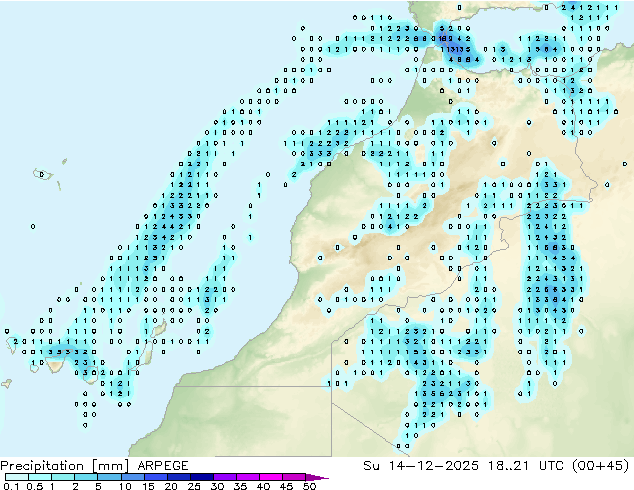The width and height of the screenshot is (634, 490).
Task: Click the legend label "15"
Action: [148, 486]
